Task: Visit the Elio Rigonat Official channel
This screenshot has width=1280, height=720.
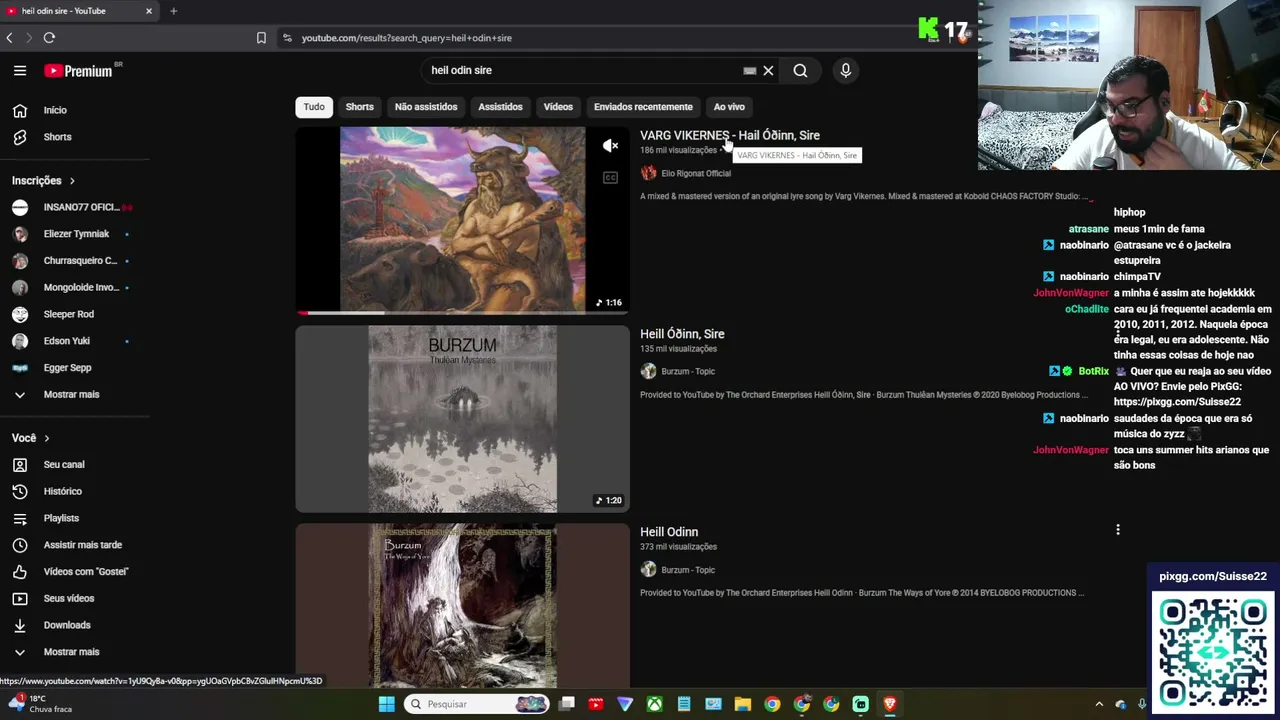Action: coord(696,174)
